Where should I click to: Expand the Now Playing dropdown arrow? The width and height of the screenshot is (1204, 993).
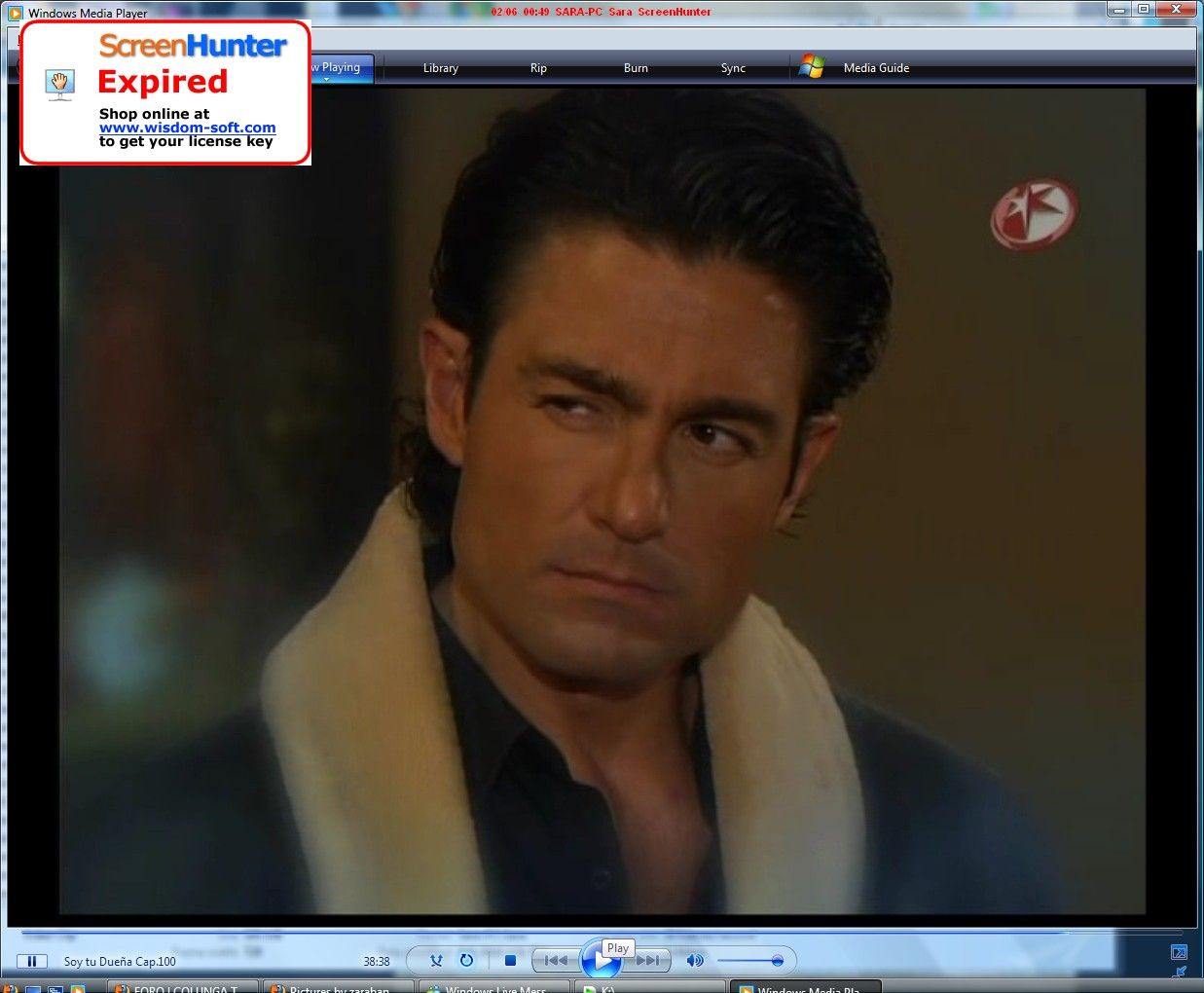pos(327,80)
